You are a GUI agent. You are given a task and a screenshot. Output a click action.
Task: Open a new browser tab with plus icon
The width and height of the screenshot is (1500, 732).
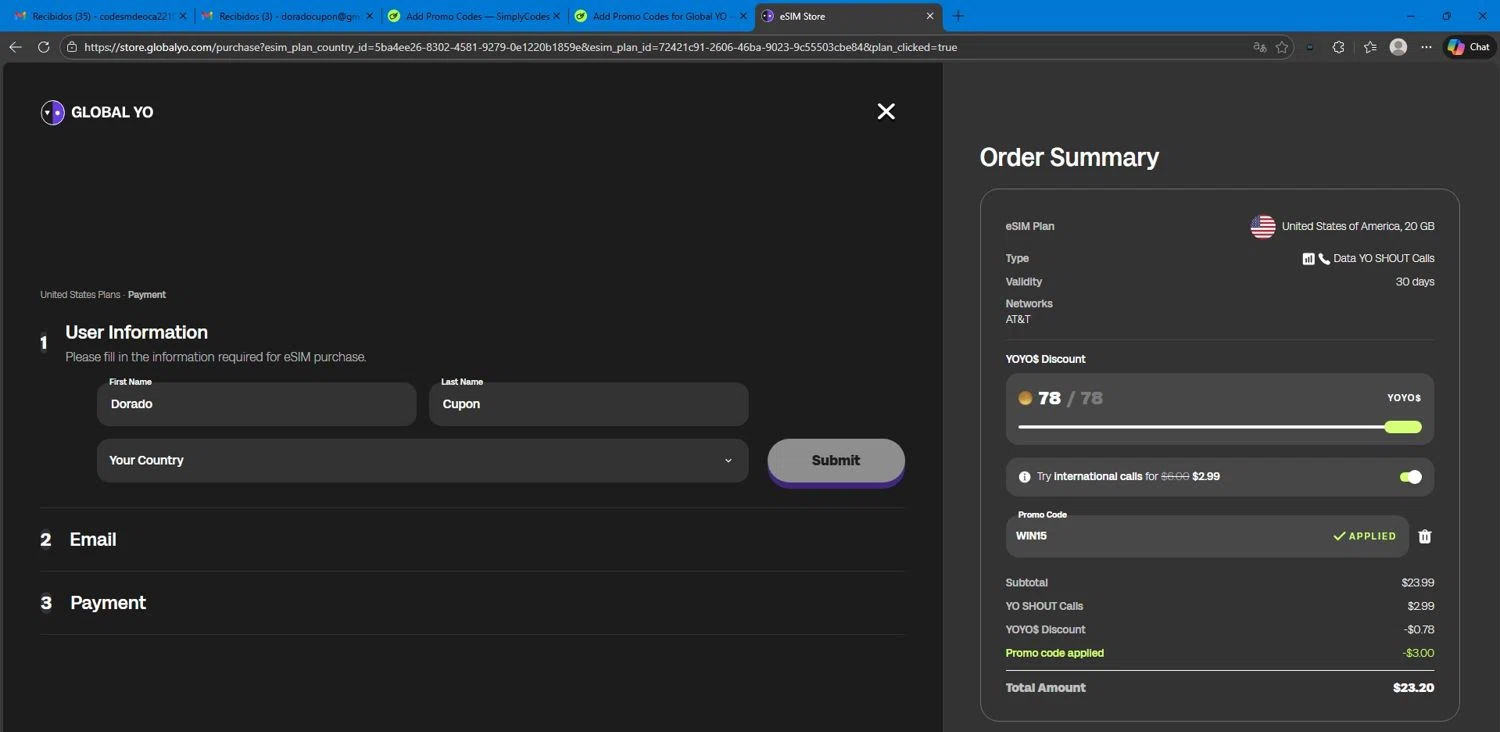pyautogui.click(x=958, y=16)
